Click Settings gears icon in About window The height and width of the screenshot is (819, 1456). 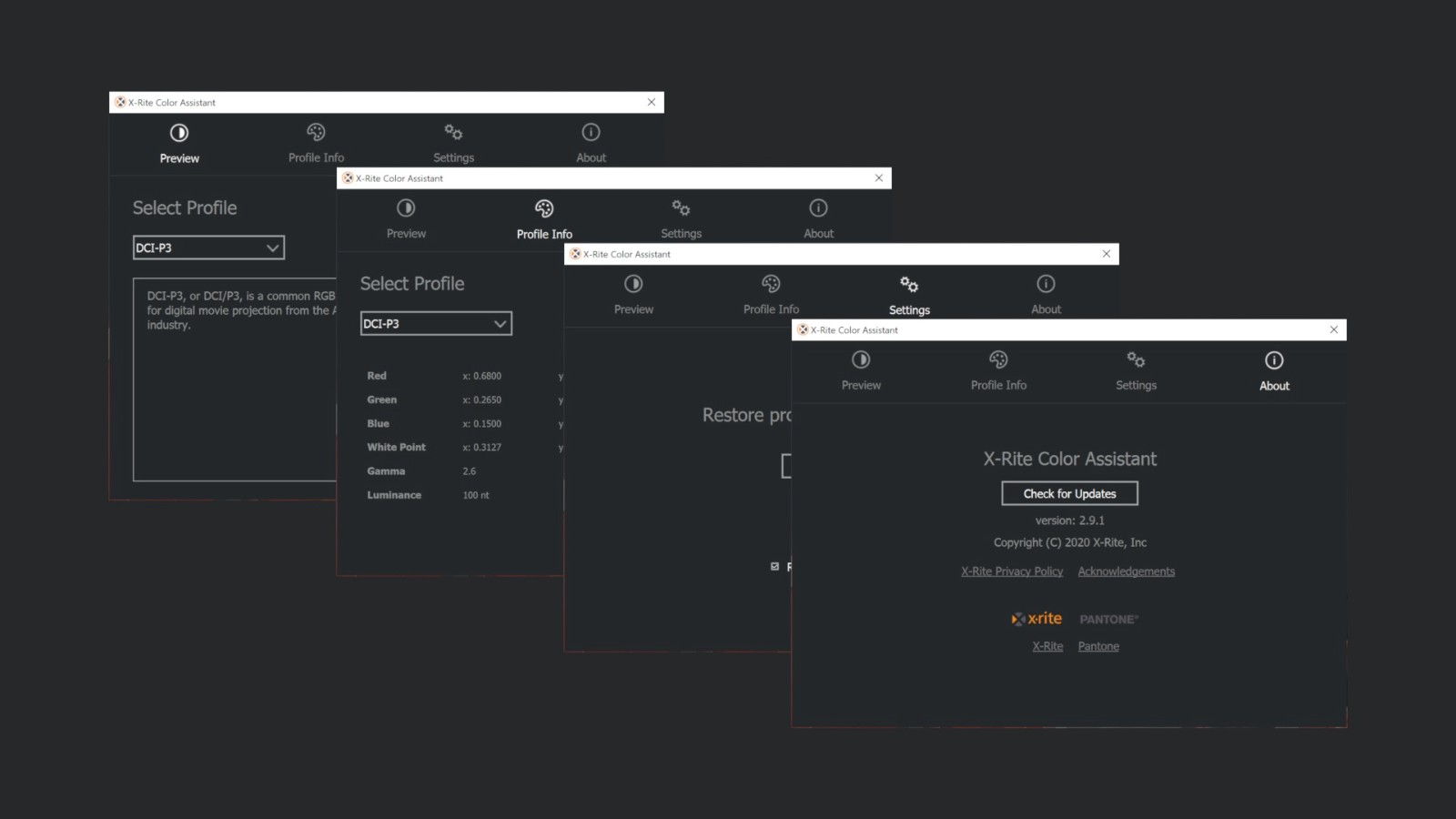coord(1136,359)
